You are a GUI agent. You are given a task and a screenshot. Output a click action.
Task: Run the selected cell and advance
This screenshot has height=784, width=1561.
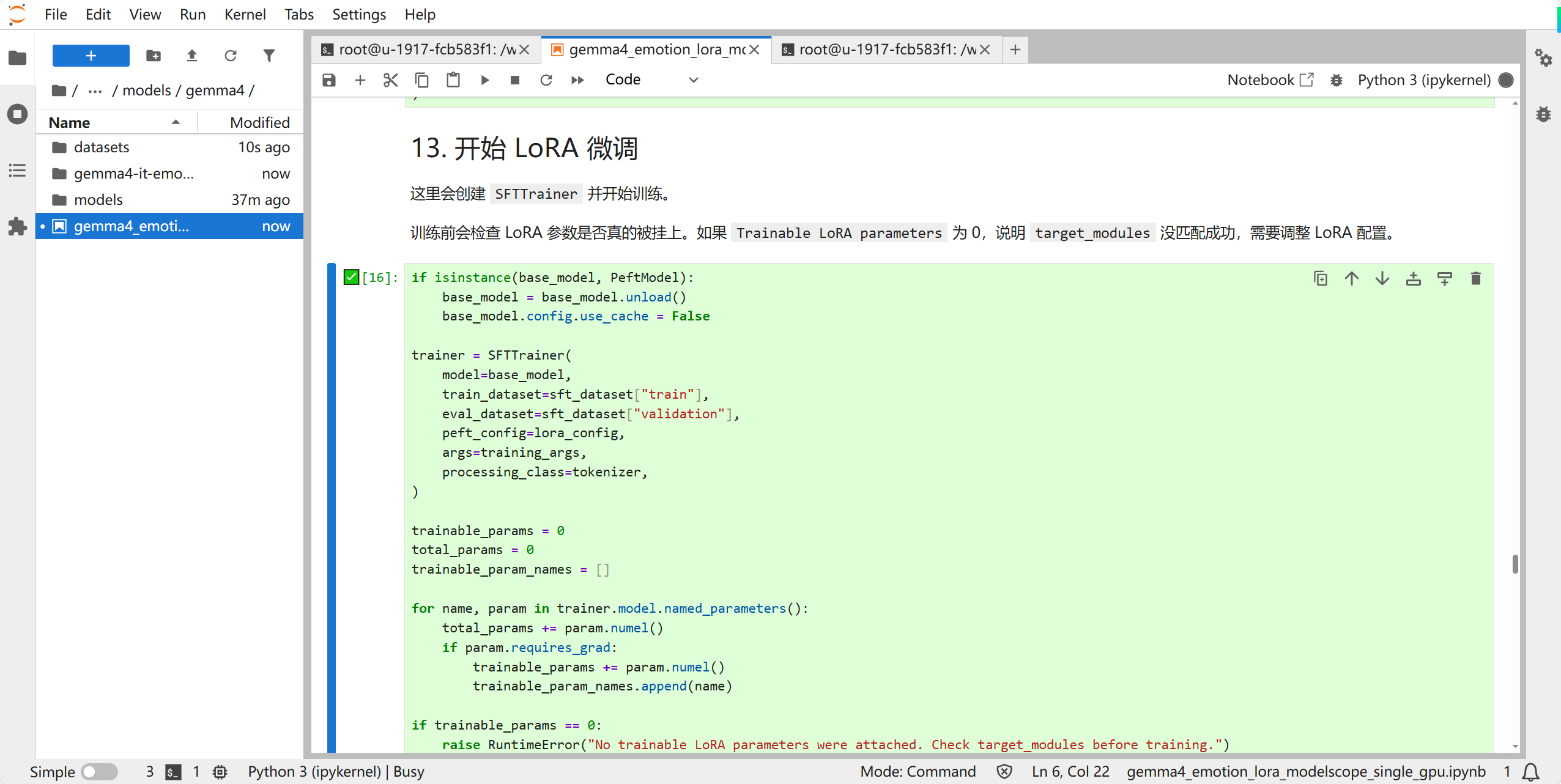484,80
